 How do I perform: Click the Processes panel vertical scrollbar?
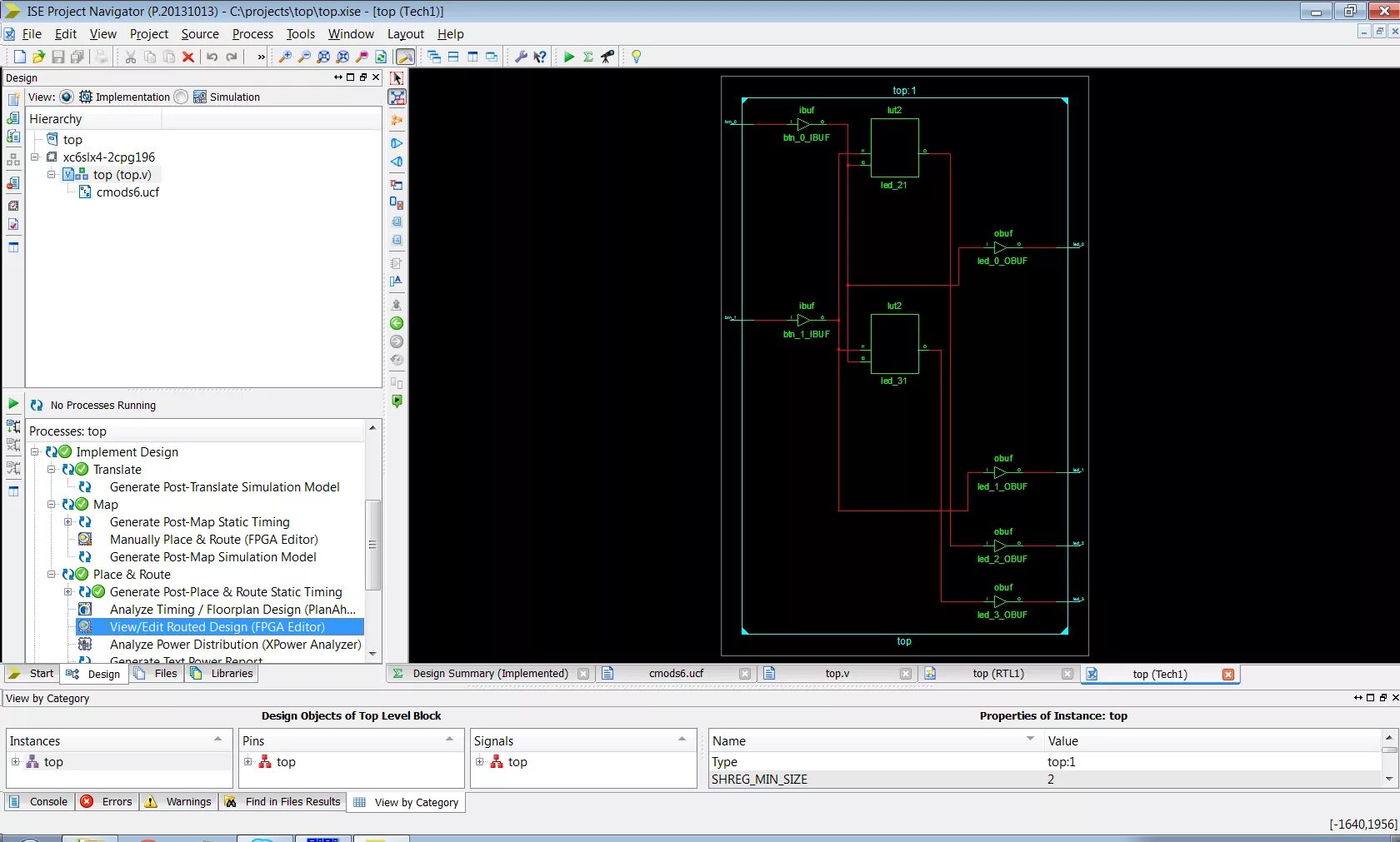[x=372, y=544]
